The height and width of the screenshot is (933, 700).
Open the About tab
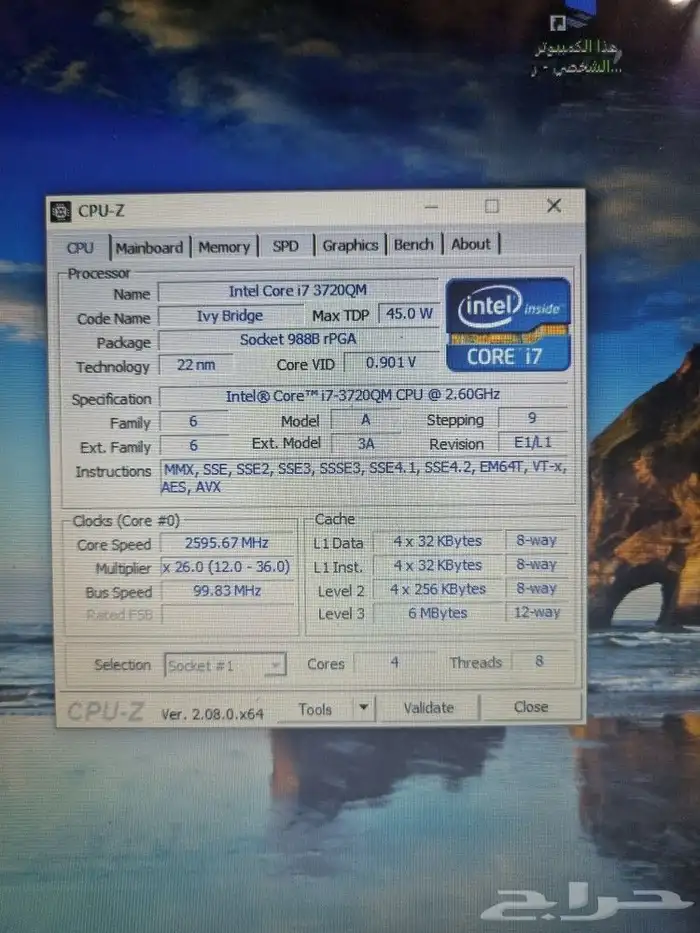[x=471, y=244]
